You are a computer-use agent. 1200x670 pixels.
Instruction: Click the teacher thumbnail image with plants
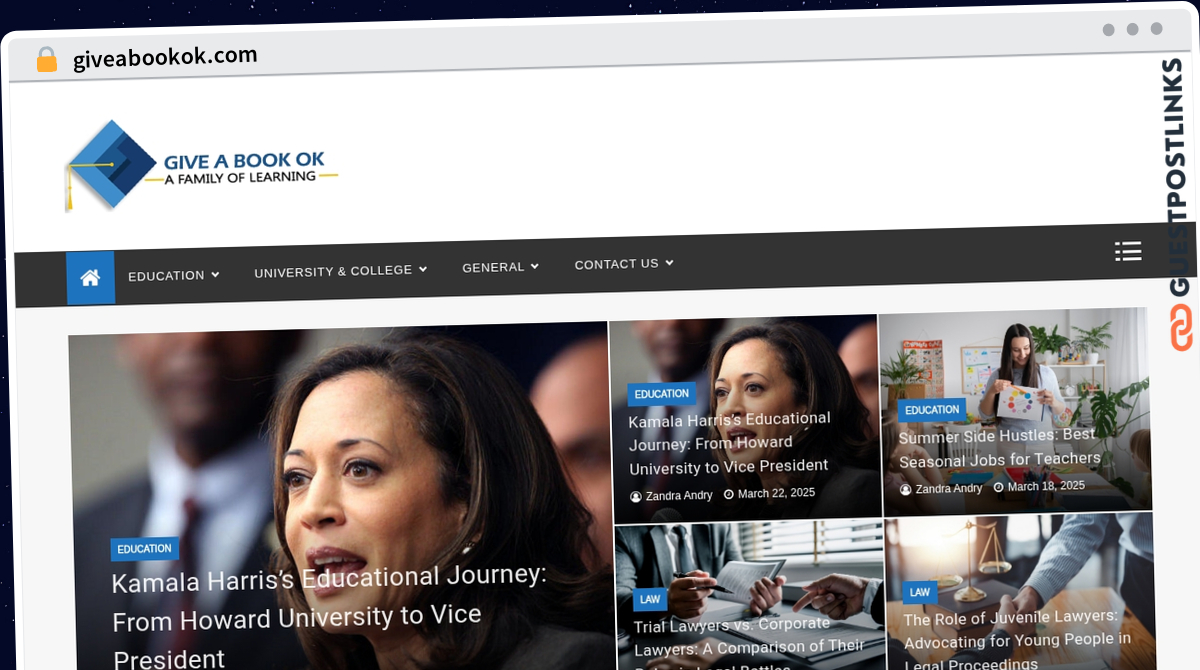pyautogui.click(x=1014, y=412)
